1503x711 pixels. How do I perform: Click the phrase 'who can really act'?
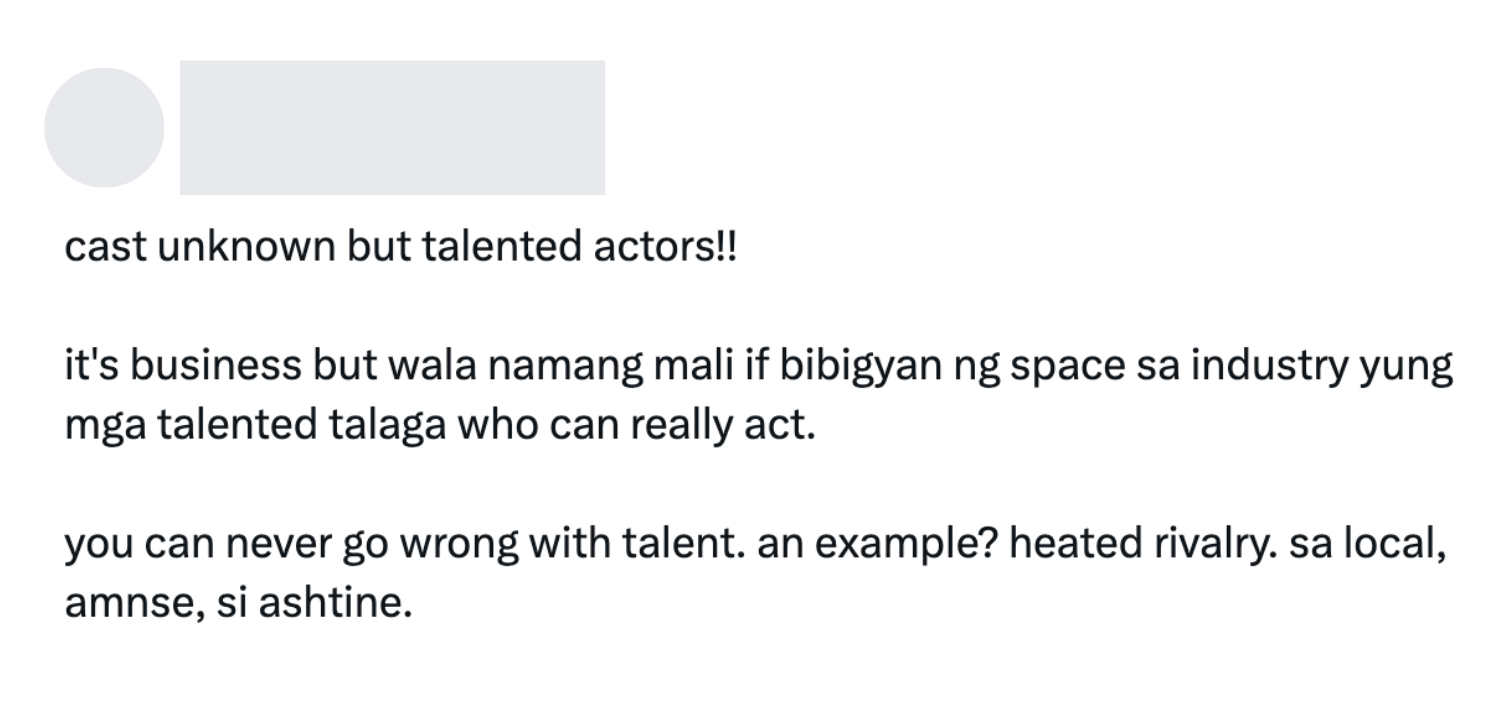637,427
